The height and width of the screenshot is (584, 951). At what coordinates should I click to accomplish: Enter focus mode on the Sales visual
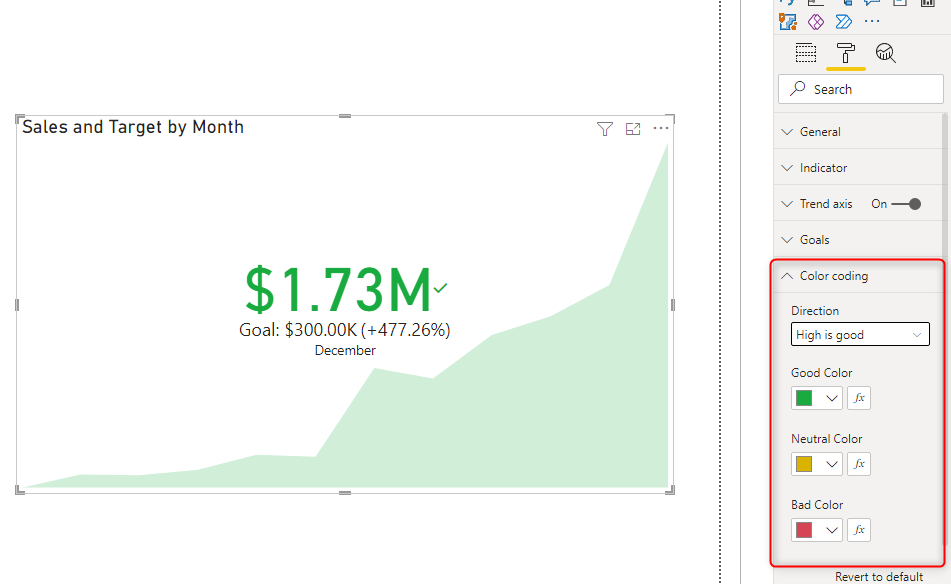(x=632, y=128)
